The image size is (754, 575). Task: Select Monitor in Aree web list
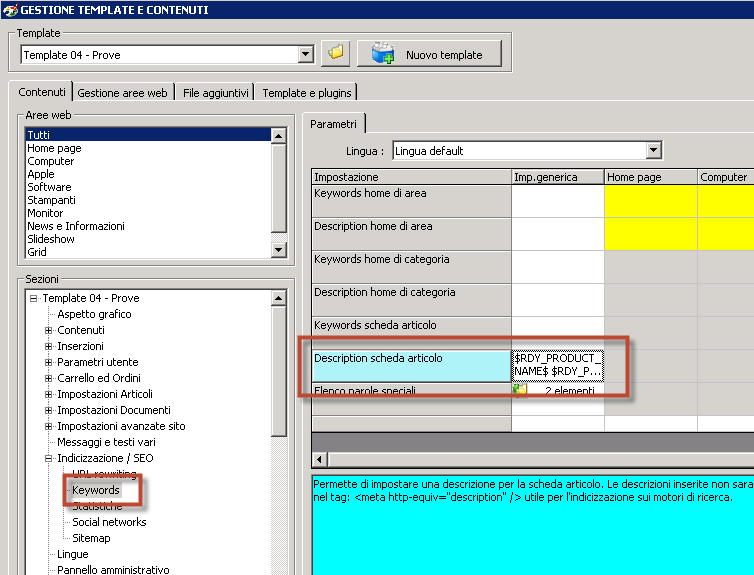tap(148, 213)
